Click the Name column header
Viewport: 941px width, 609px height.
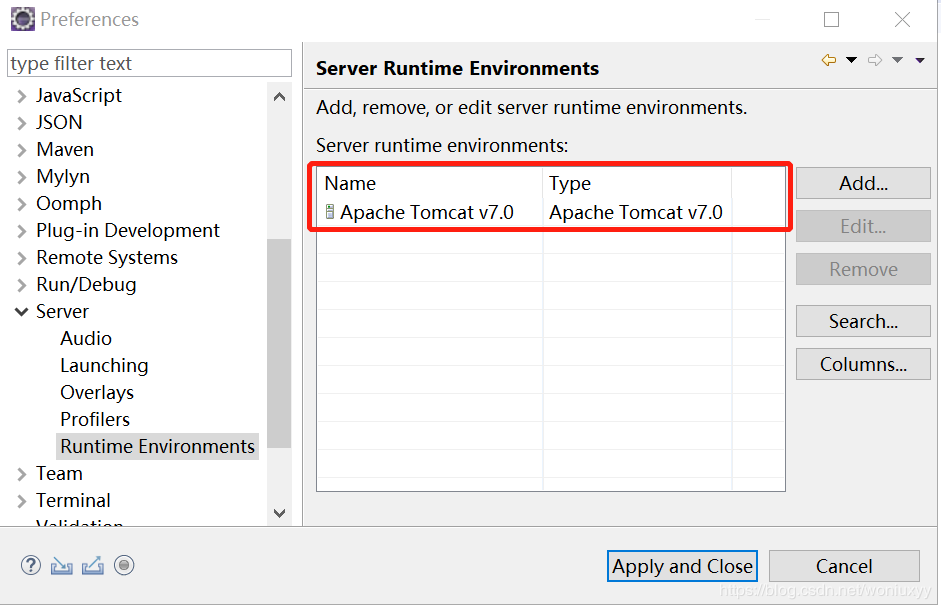pyautogui.click(x=430, y=183)
